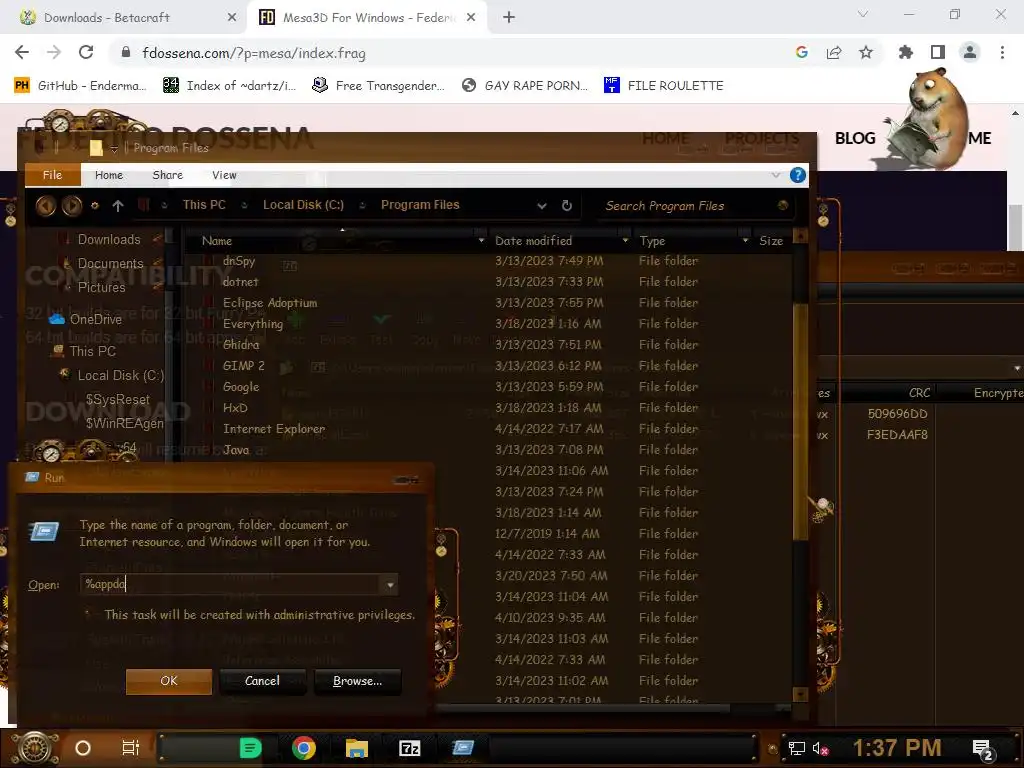
Task: Reload the fdossena.com page
Action: tap(86, 53)
